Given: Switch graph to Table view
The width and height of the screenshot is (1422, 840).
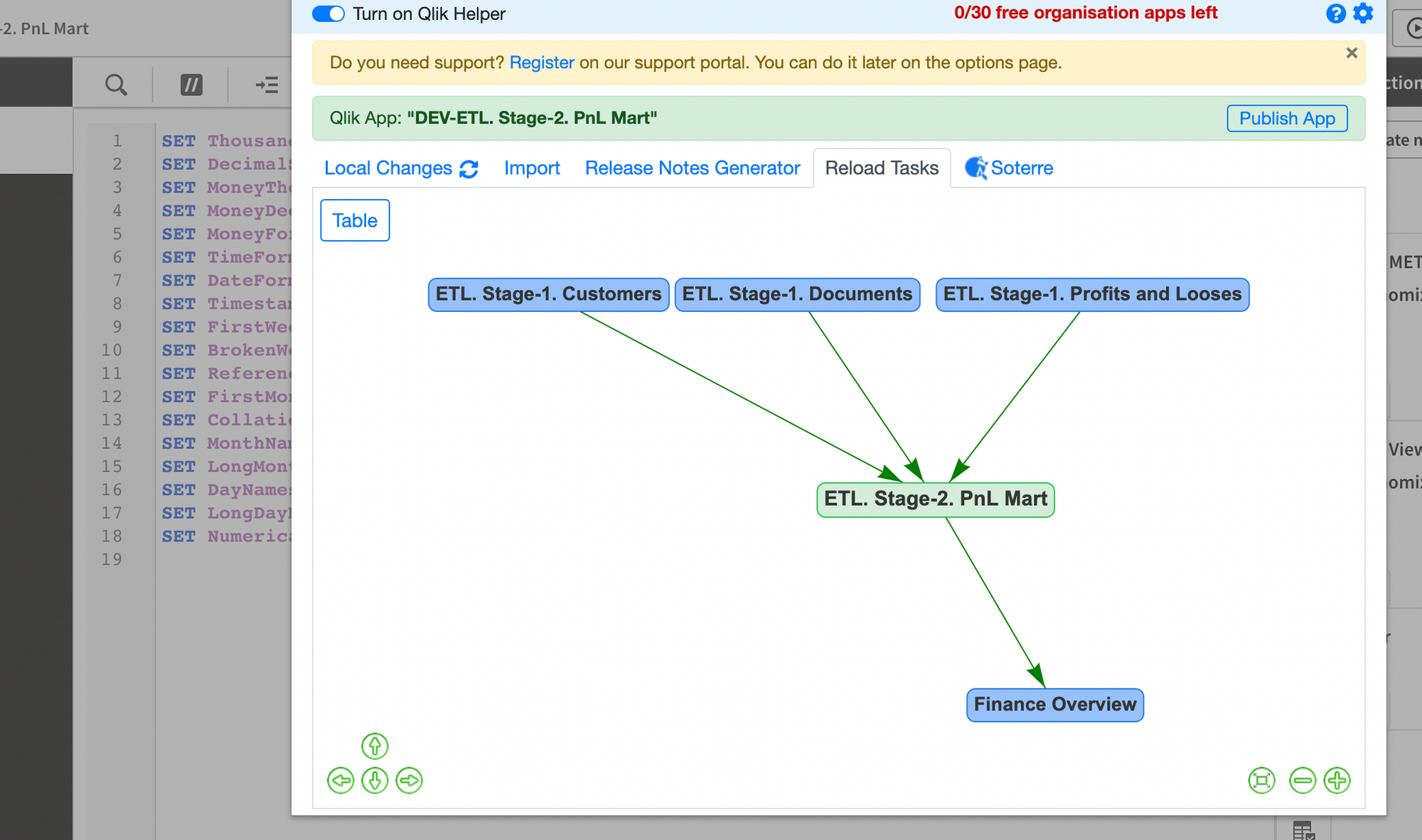Looking at the screenshot, I should tap(355, 220).
